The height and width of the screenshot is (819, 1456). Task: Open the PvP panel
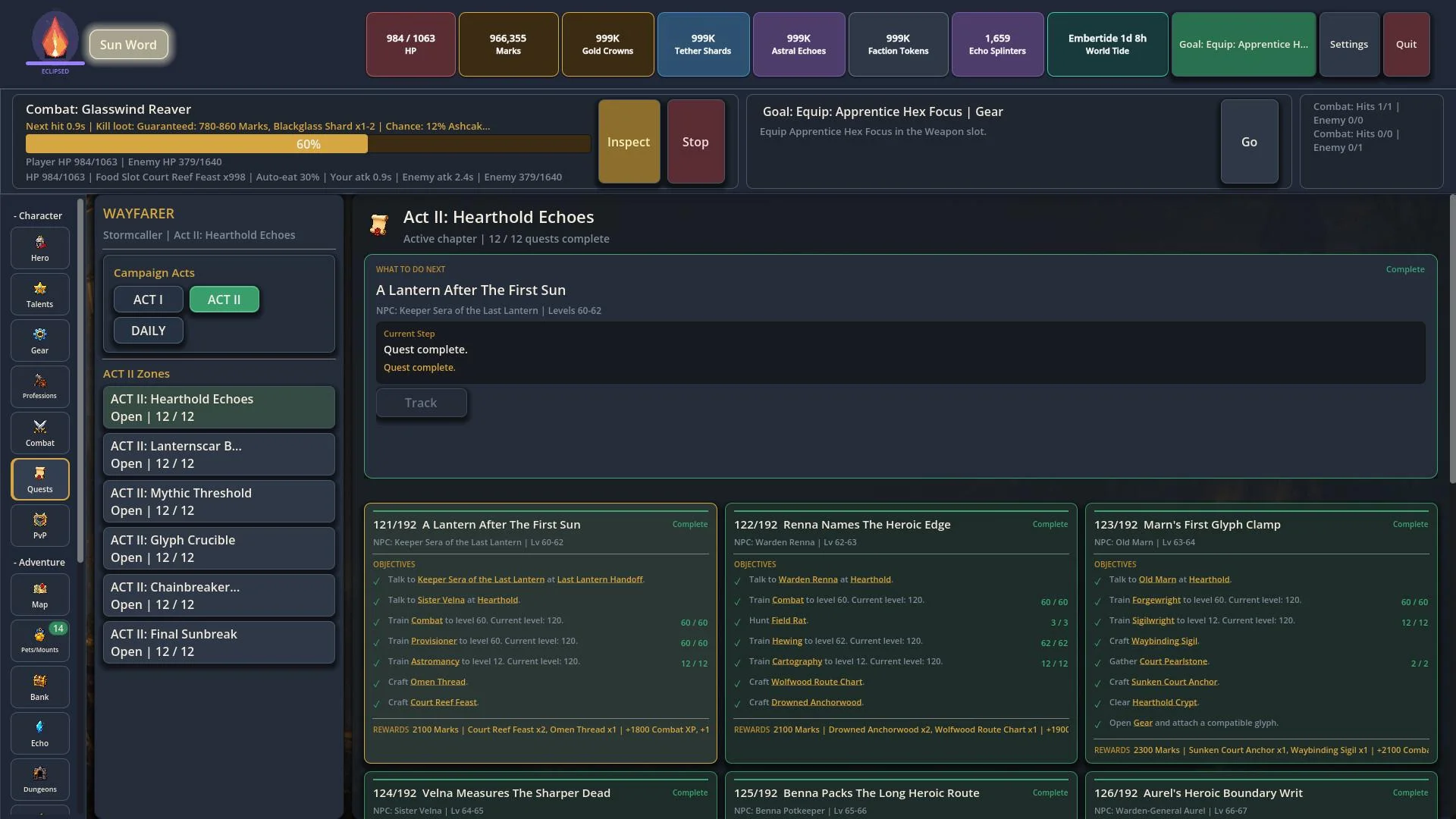(40, 526)
